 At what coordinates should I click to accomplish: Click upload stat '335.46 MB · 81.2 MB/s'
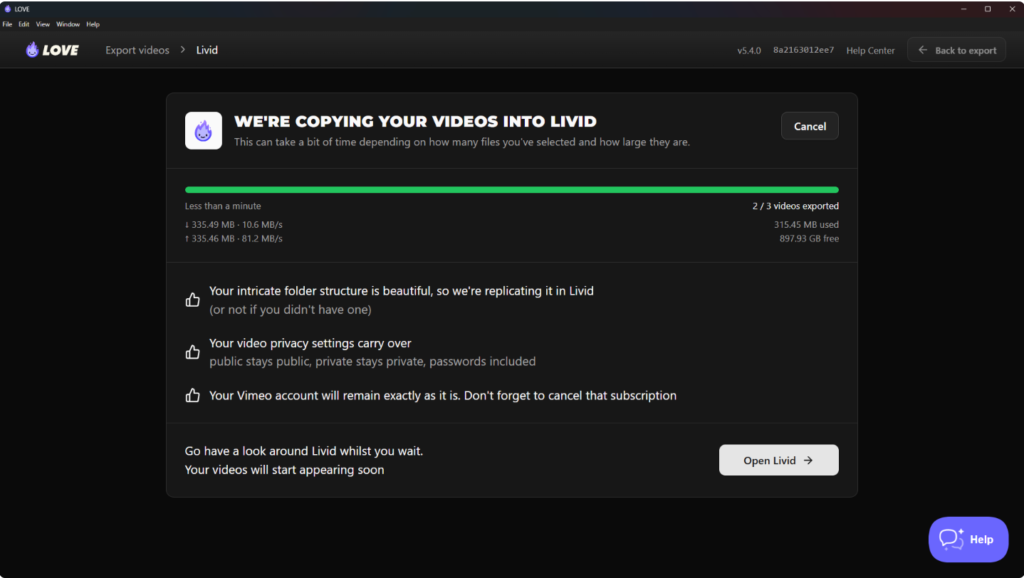tap(234, 238)
